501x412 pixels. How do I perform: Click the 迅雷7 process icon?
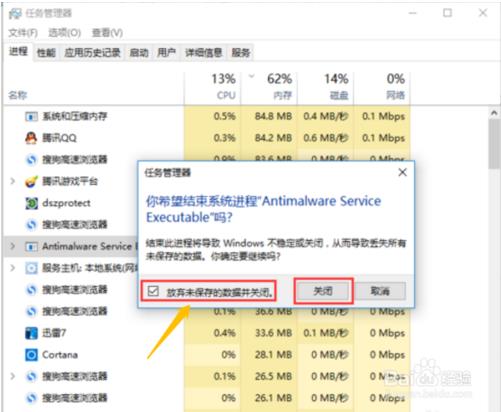click(31, 333)
